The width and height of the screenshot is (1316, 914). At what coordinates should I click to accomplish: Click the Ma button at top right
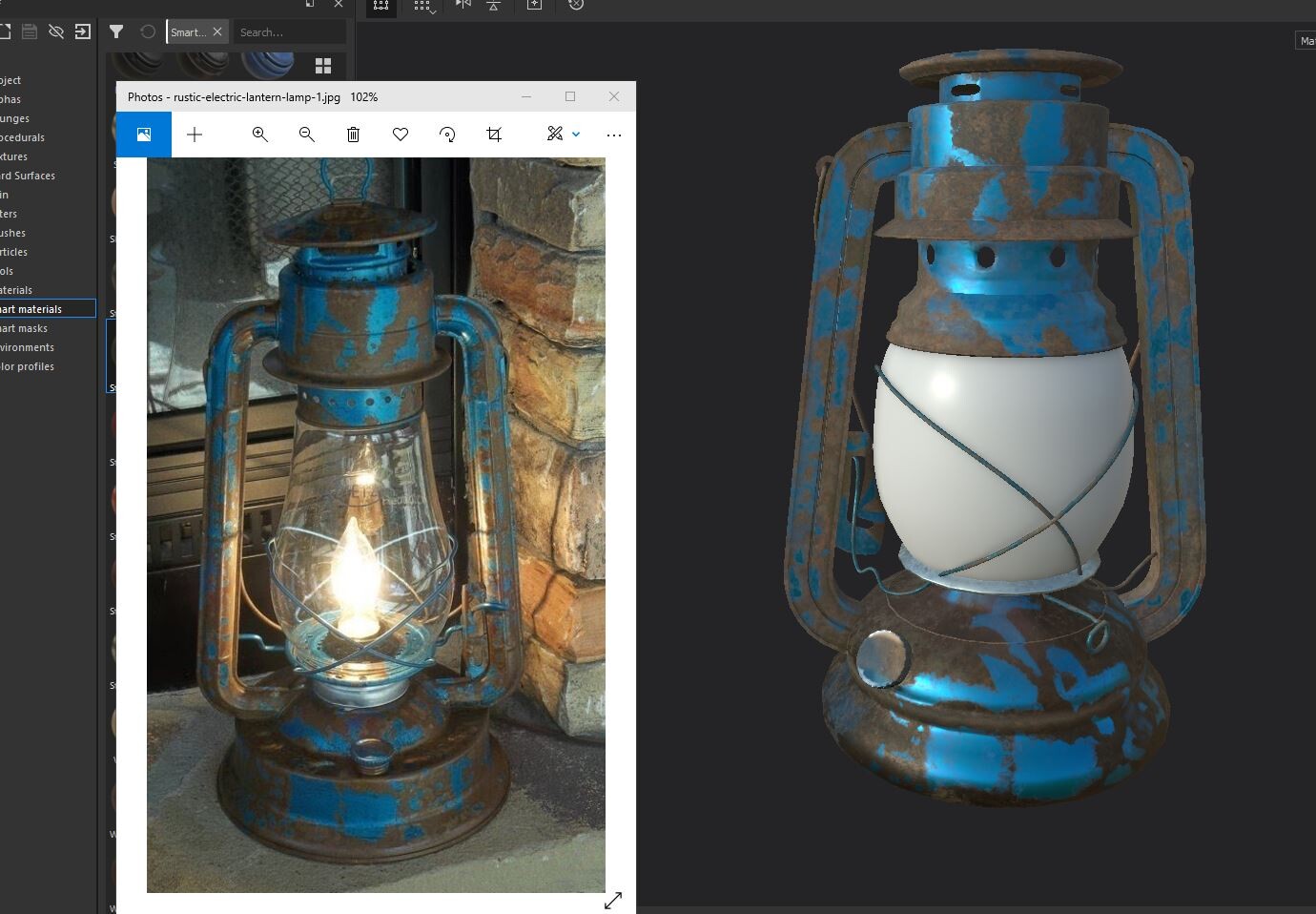(x=1306, y=40)
